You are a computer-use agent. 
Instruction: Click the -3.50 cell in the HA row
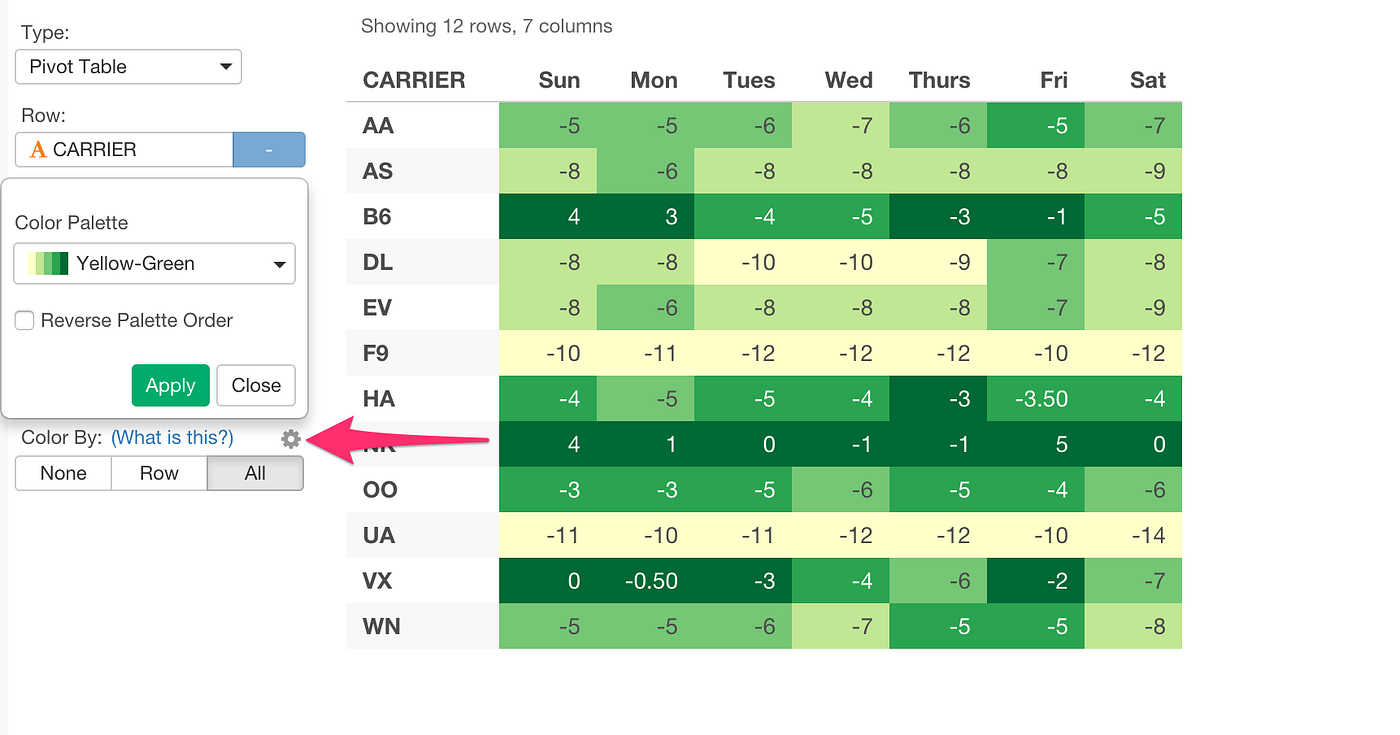[1043, 398]
